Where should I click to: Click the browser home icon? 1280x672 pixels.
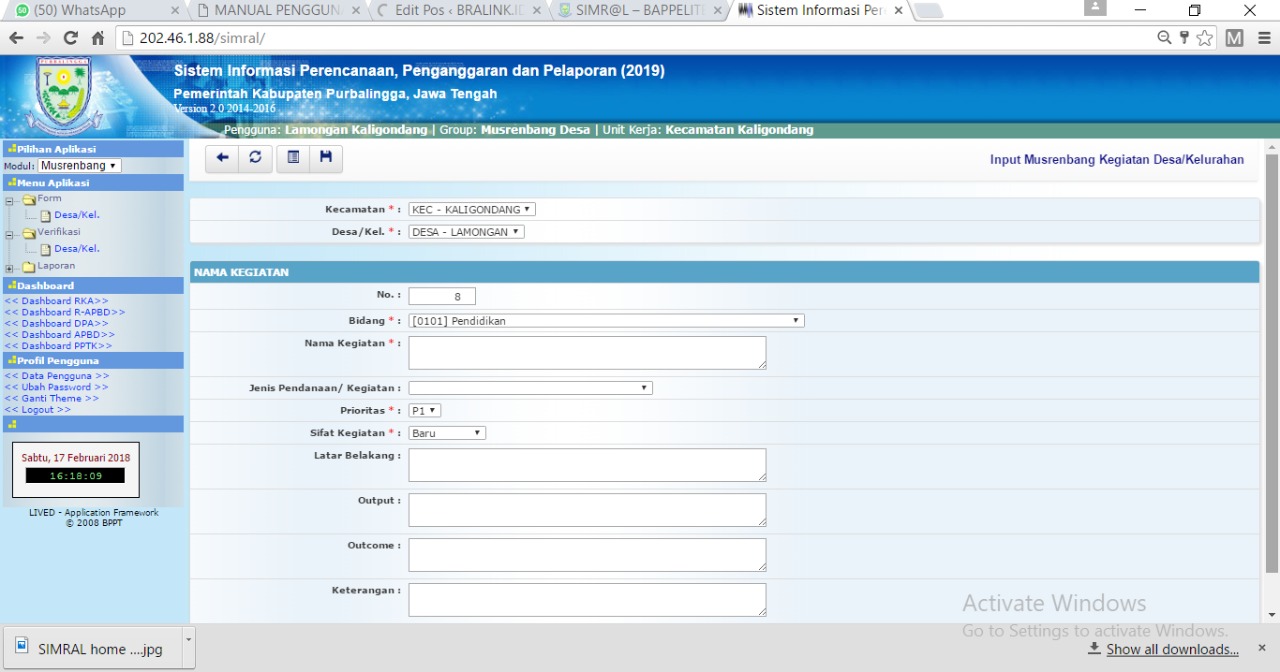pyautogui.click(x=97, y=38)
